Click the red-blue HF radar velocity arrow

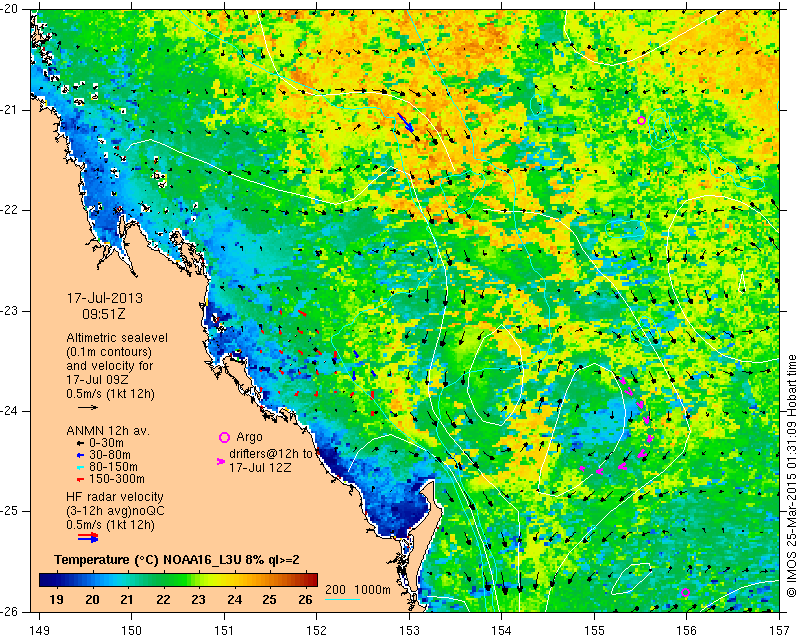click(x=88, y=537)
